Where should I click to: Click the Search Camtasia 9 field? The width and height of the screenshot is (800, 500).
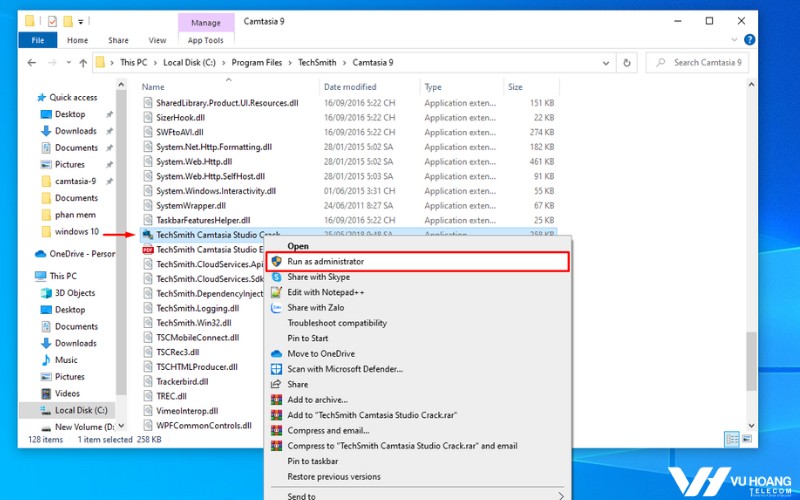coord(697,62)
